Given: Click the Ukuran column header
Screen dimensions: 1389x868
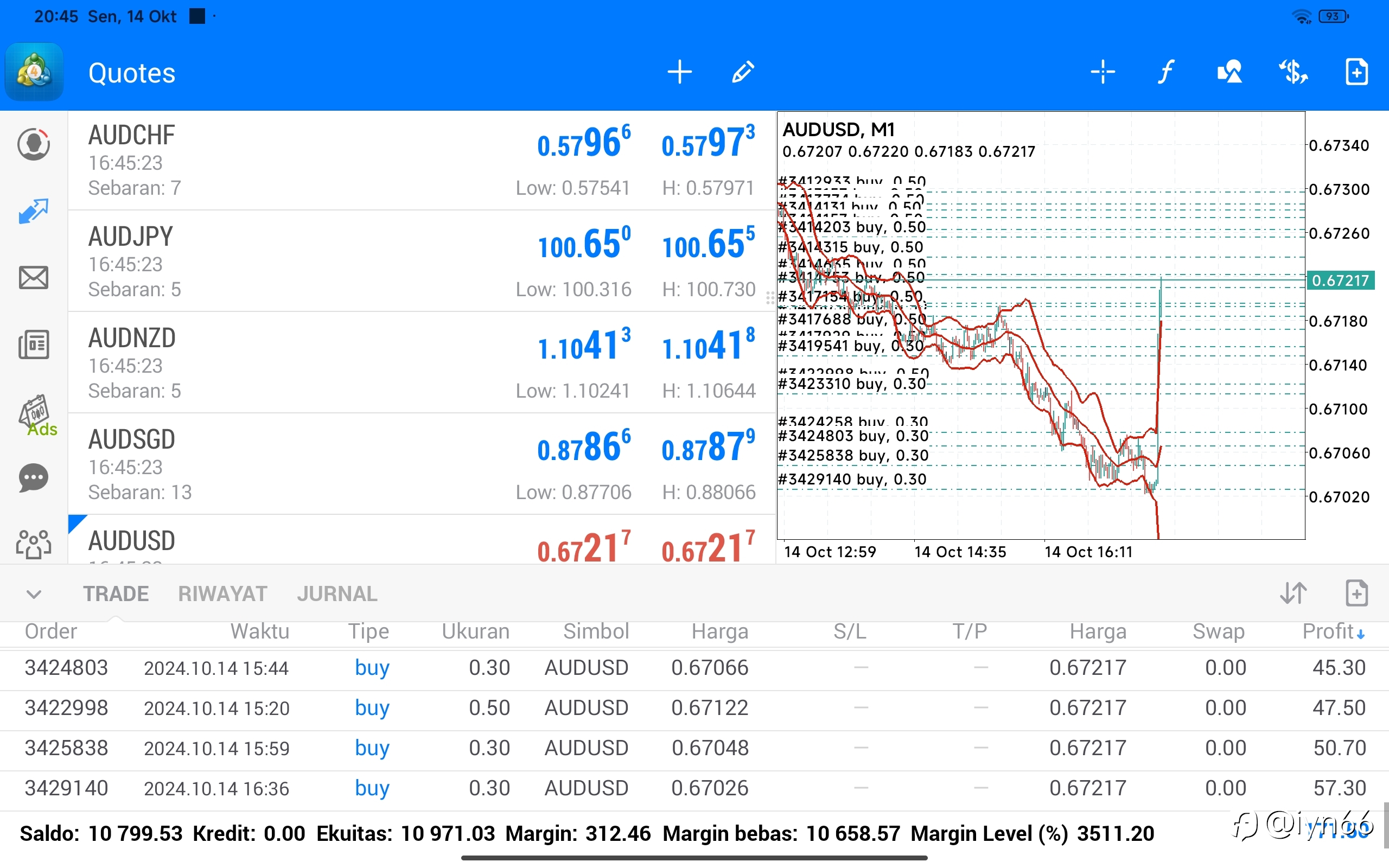Looking at the screenshot, I should (x=475, y=631).
